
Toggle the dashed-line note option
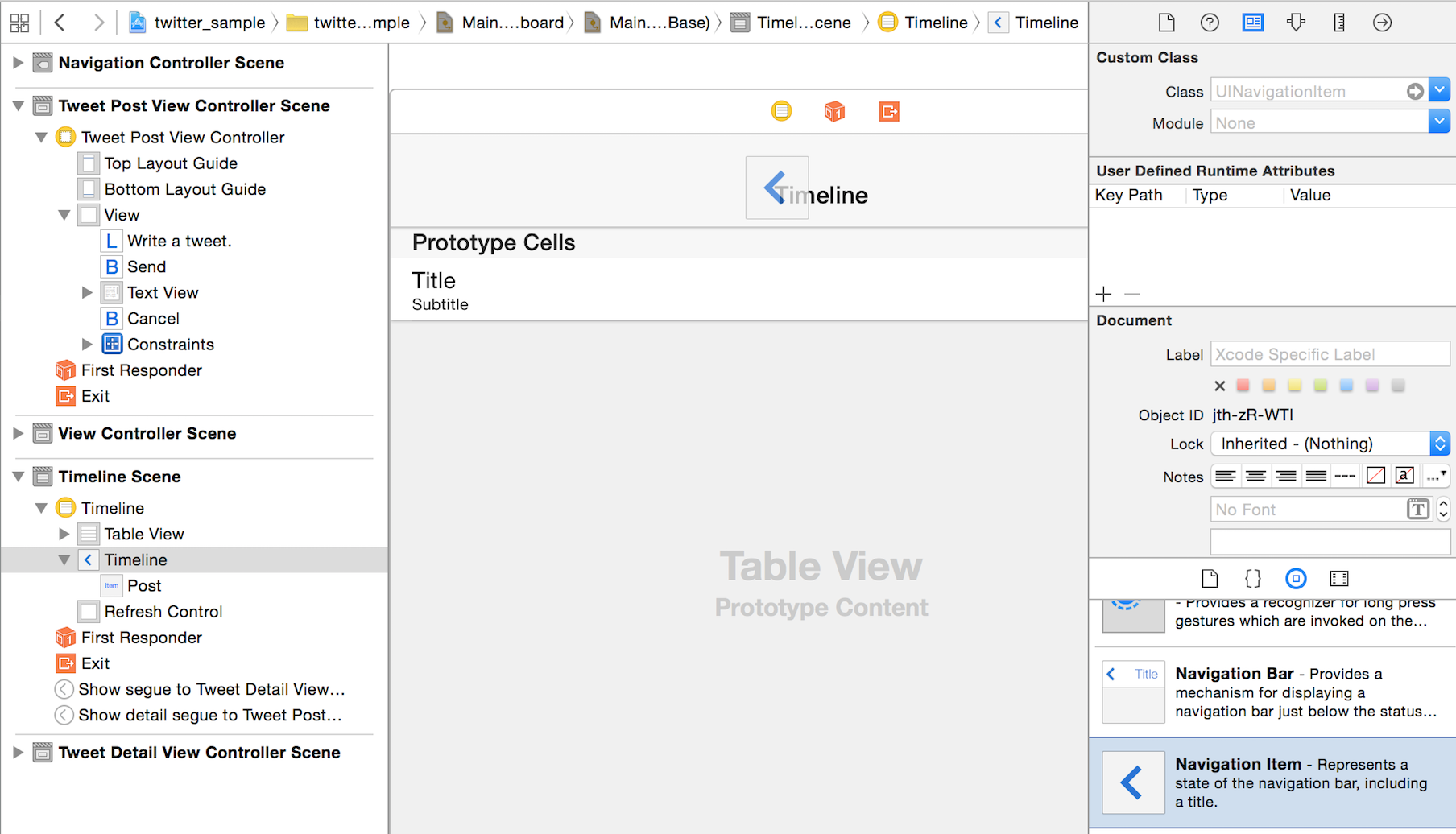point(1345,476)
